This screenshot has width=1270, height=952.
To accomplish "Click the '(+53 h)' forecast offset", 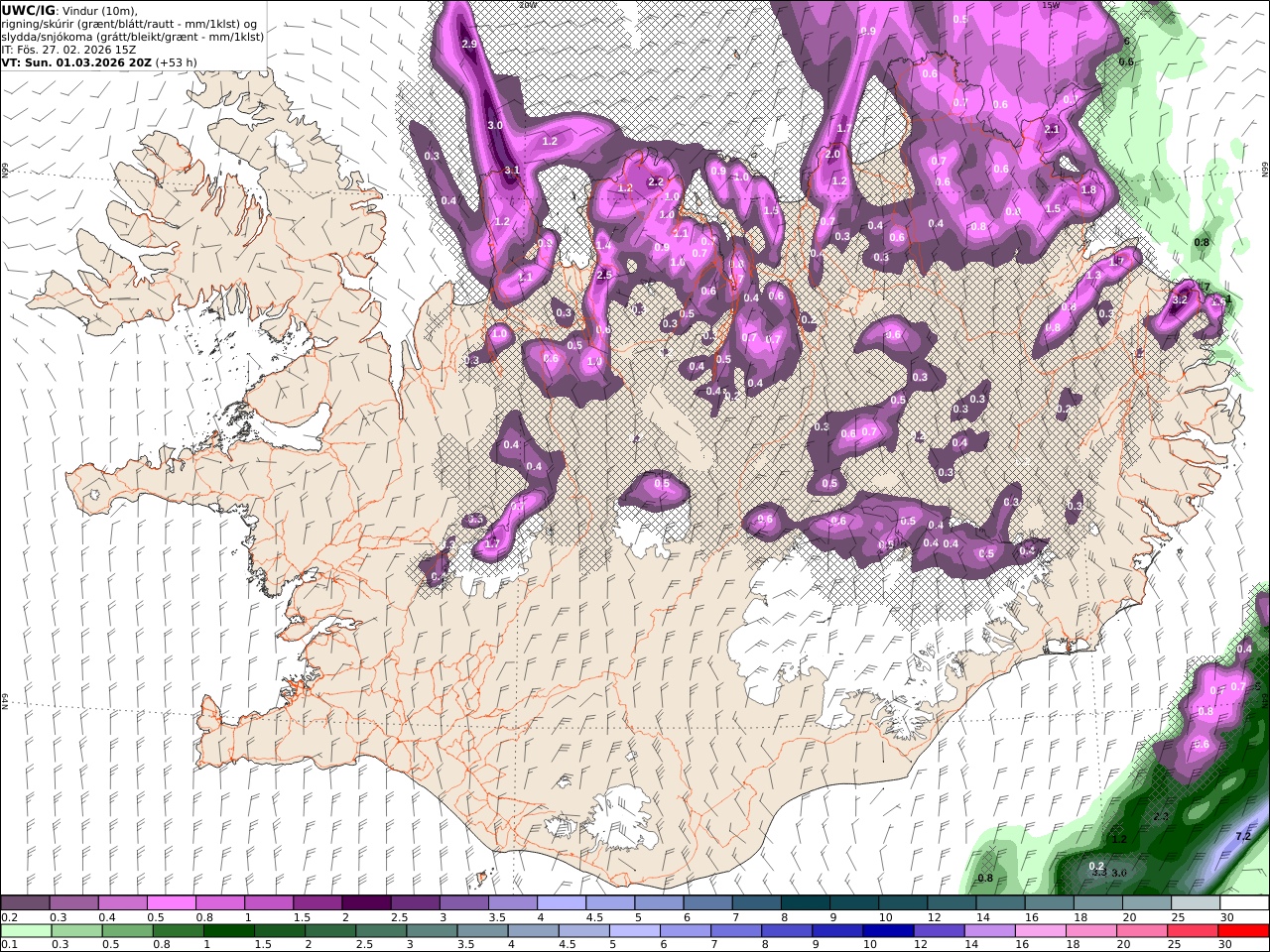I will [x=177, y=61].
